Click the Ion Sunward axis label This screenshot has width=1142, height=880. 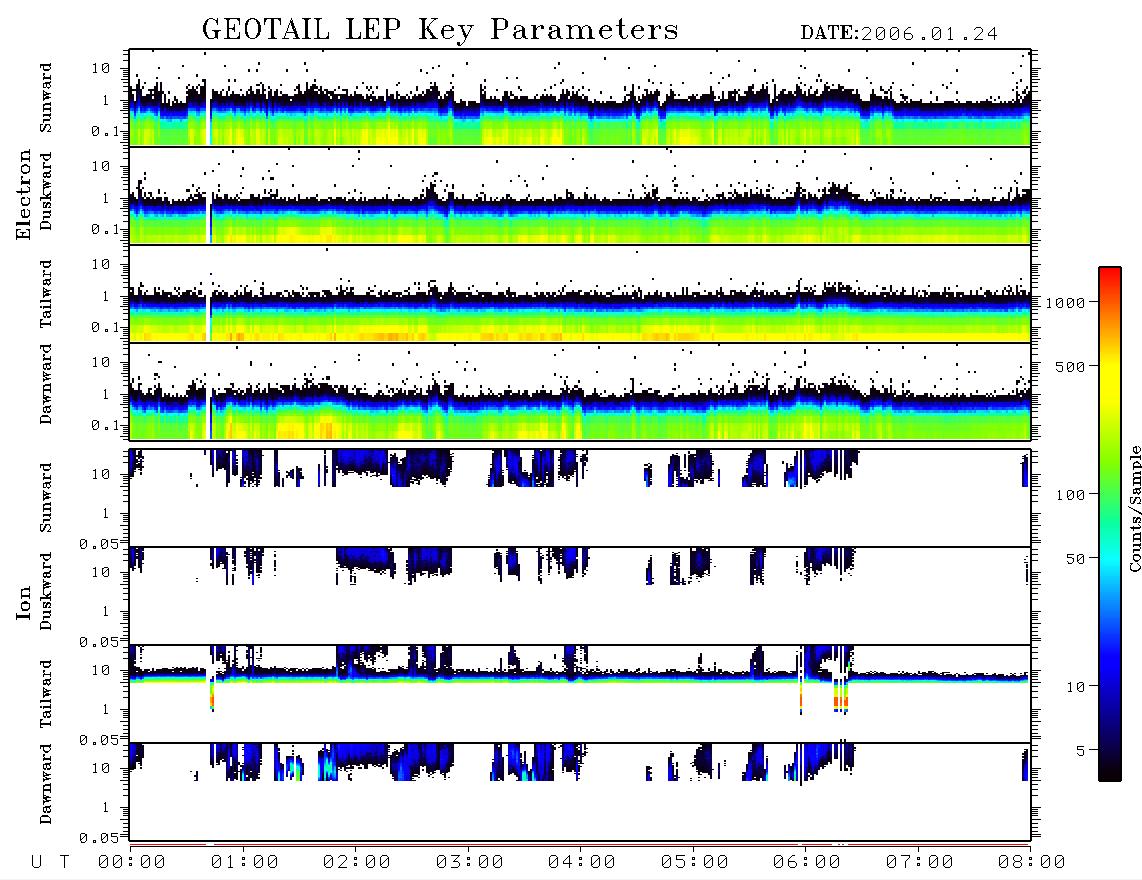coord(45,498)
